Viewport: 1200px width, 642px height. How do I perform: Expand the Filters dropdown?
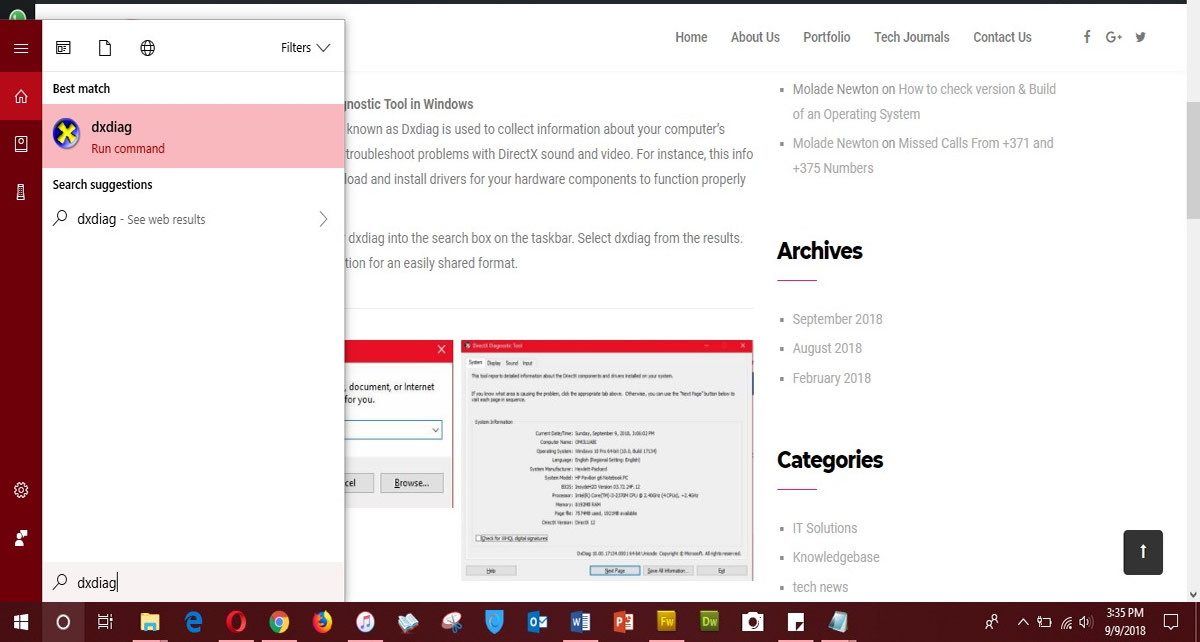pos(305,48)
